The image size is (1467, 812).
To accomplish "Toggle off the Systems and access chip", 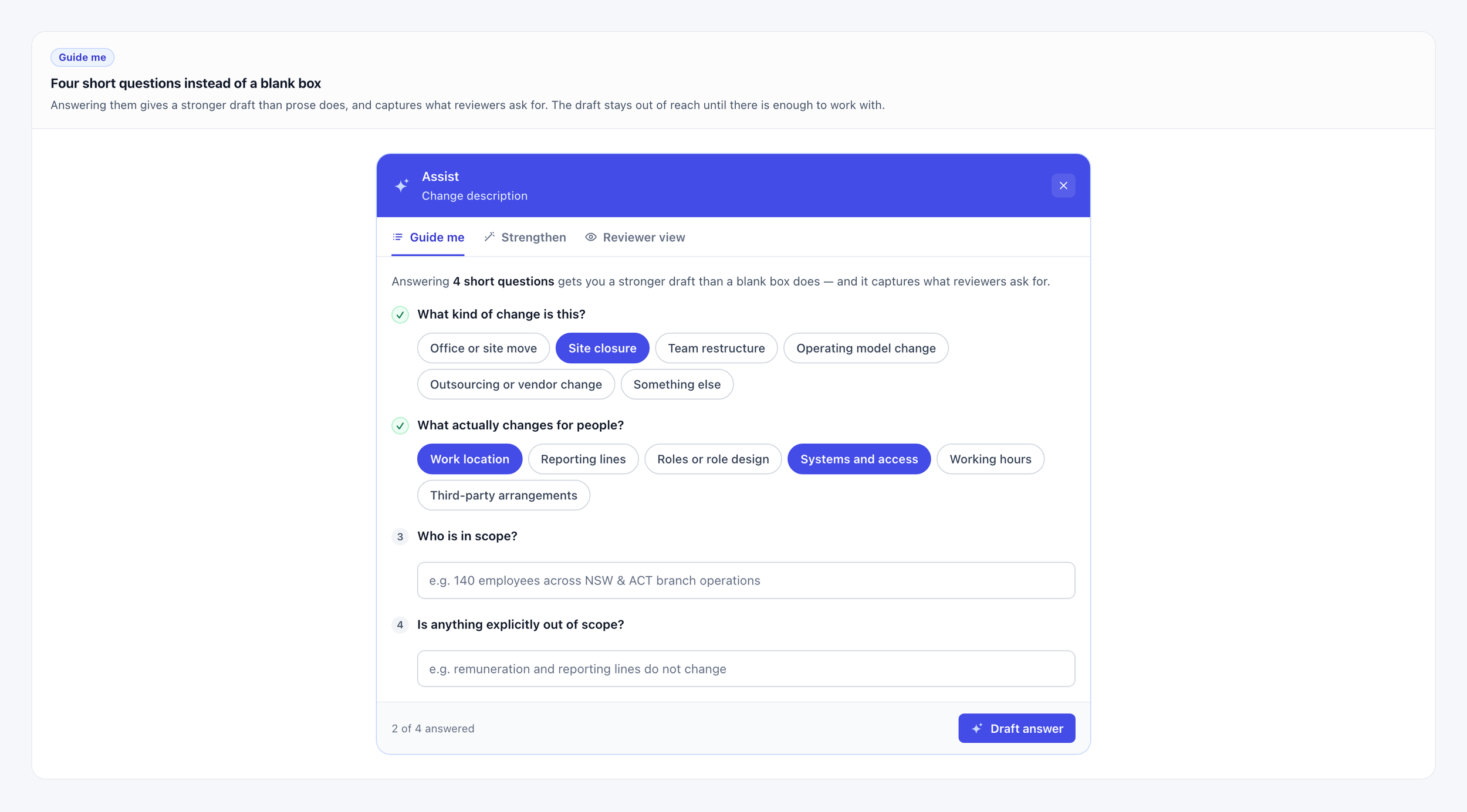I will (x=858, y=459).
